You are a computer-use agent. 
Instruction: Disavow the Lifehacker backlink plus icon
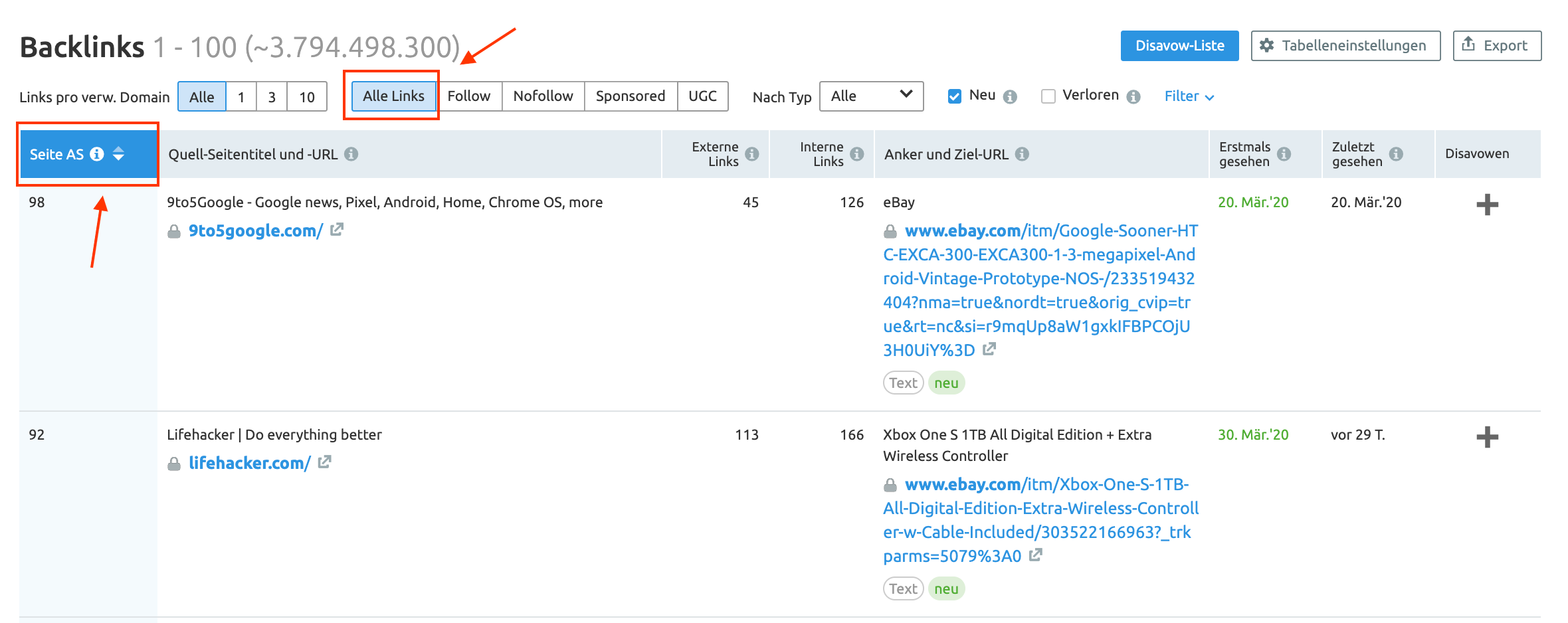[x=1488, y=437]
